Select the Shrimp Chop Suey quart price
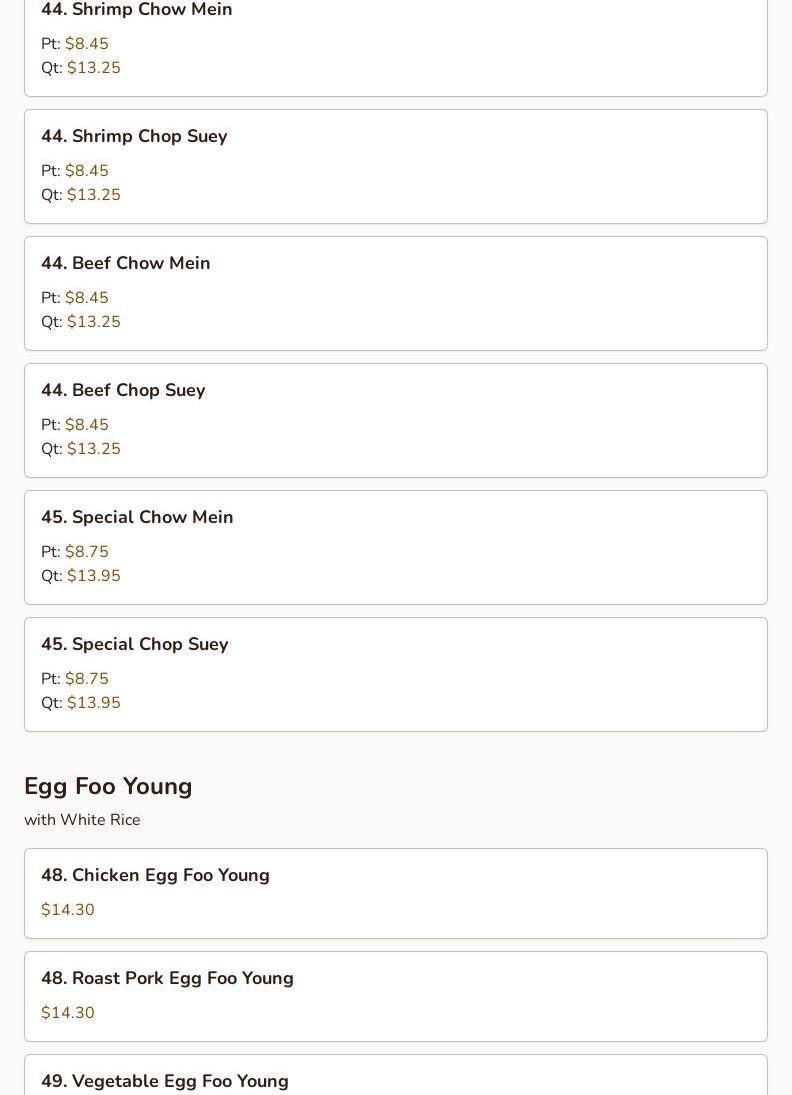Image resolution: width=792 pixels, height=1095 pixels. pos(93,195)
